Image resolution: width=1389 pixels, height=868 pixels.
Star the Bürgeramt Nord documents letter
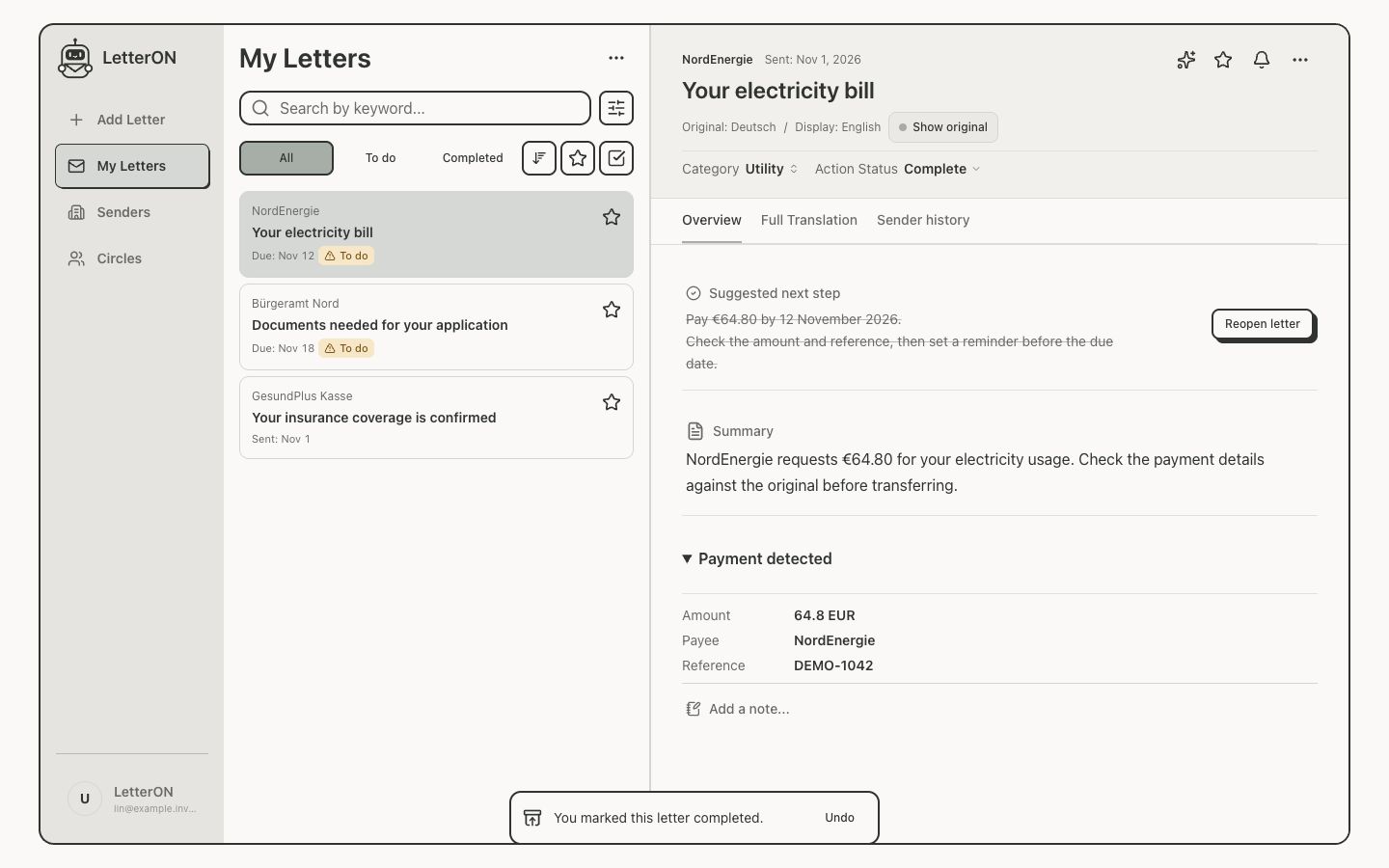click(x=612, y=310)
